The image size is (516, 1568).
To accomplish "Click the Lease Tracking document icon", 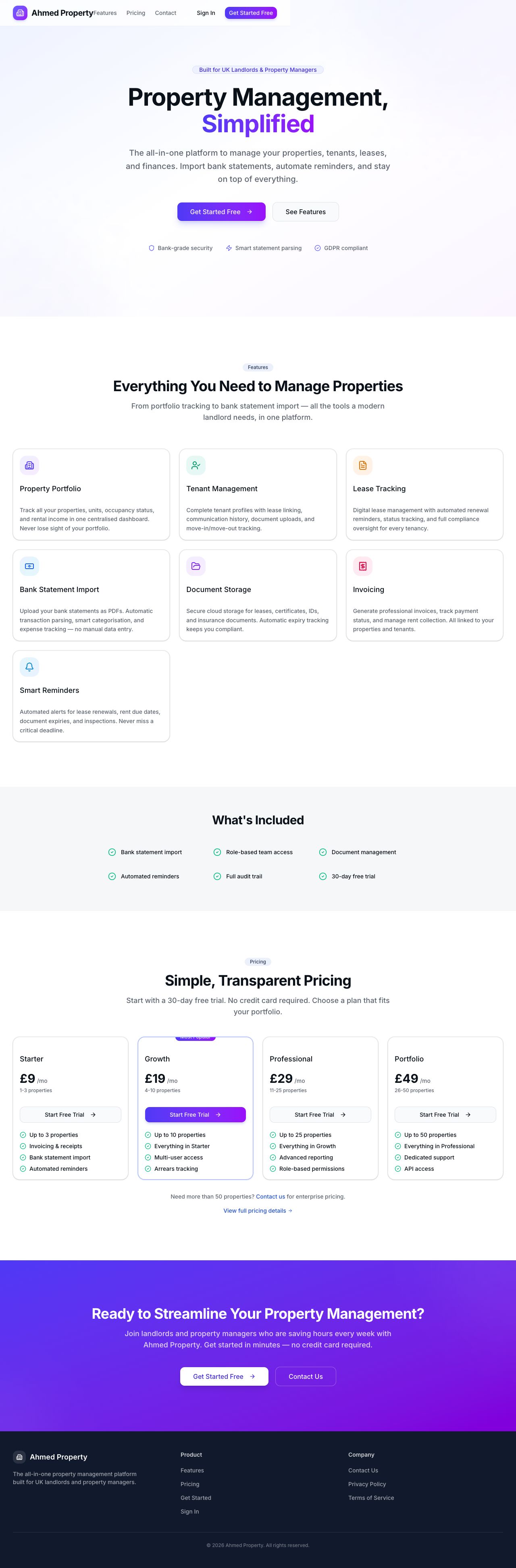I will coord(363,465).
